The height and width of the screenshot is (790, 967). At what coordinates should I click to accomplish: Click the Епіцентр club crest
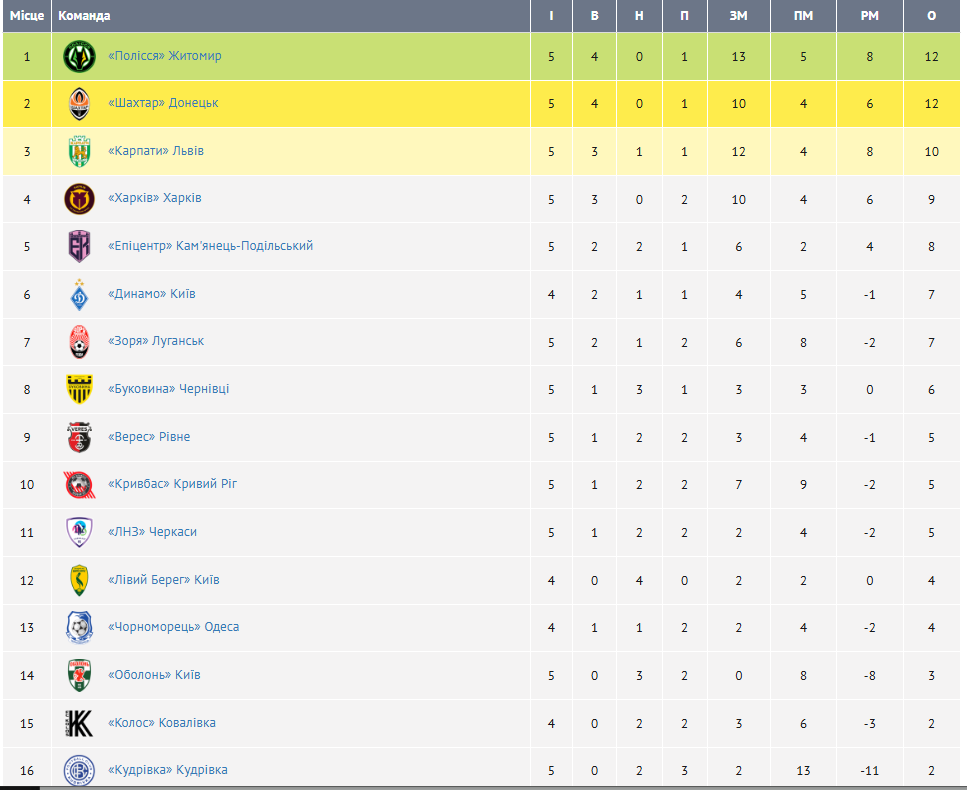80,246
